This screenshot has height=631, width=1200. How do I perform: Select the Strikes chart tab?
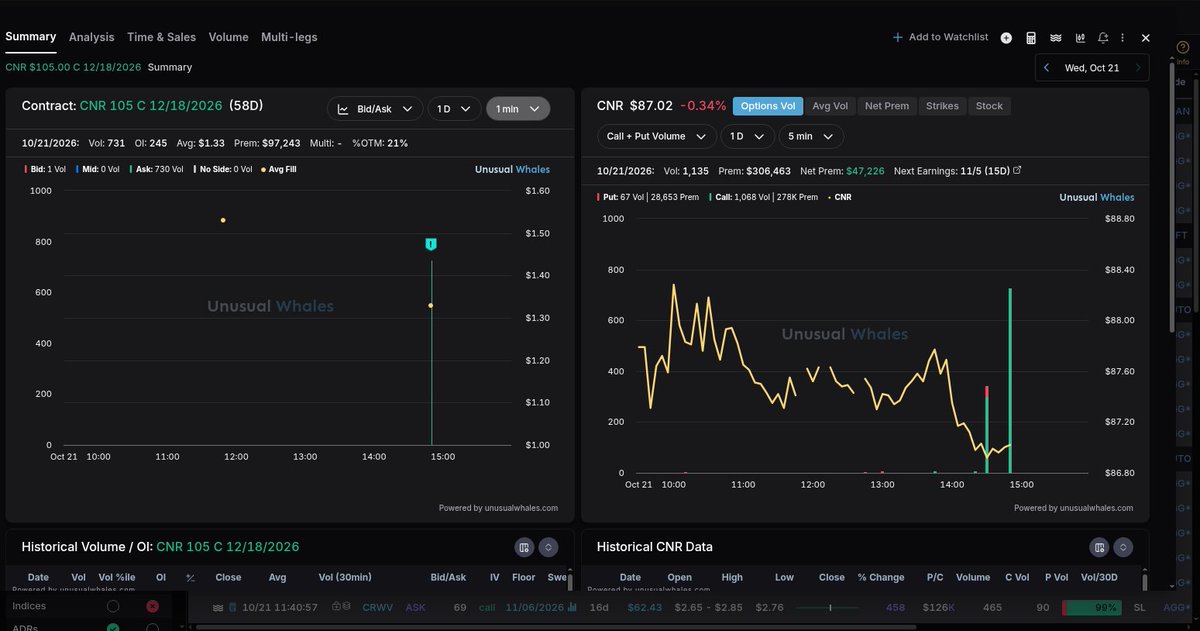[942, 106]
